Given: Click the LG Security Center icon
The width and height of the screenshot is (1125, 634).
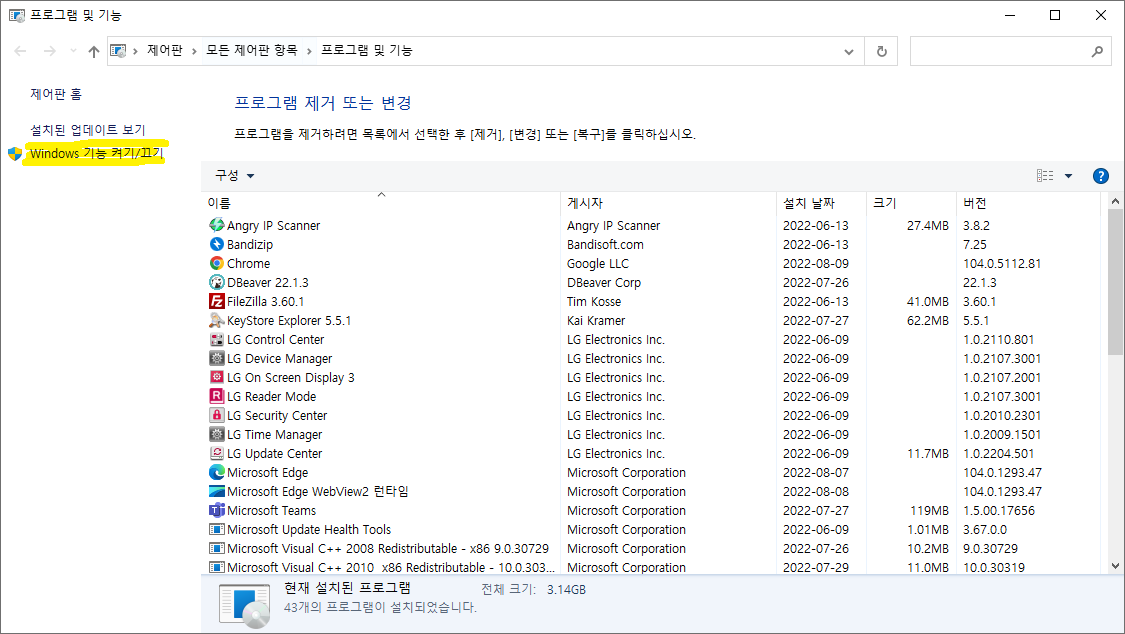Looking at the screenshot, I should click(x=217, y=415).
